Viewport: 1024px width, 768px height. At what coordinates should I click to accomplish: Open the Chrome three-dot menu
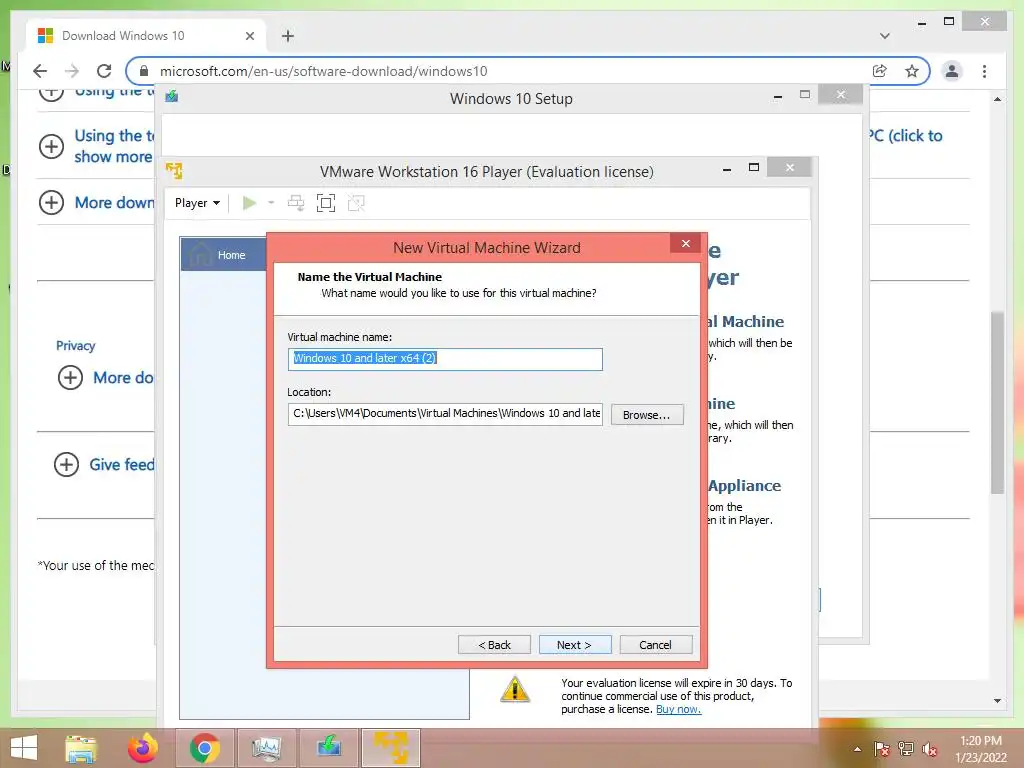(x=984, y=71)
